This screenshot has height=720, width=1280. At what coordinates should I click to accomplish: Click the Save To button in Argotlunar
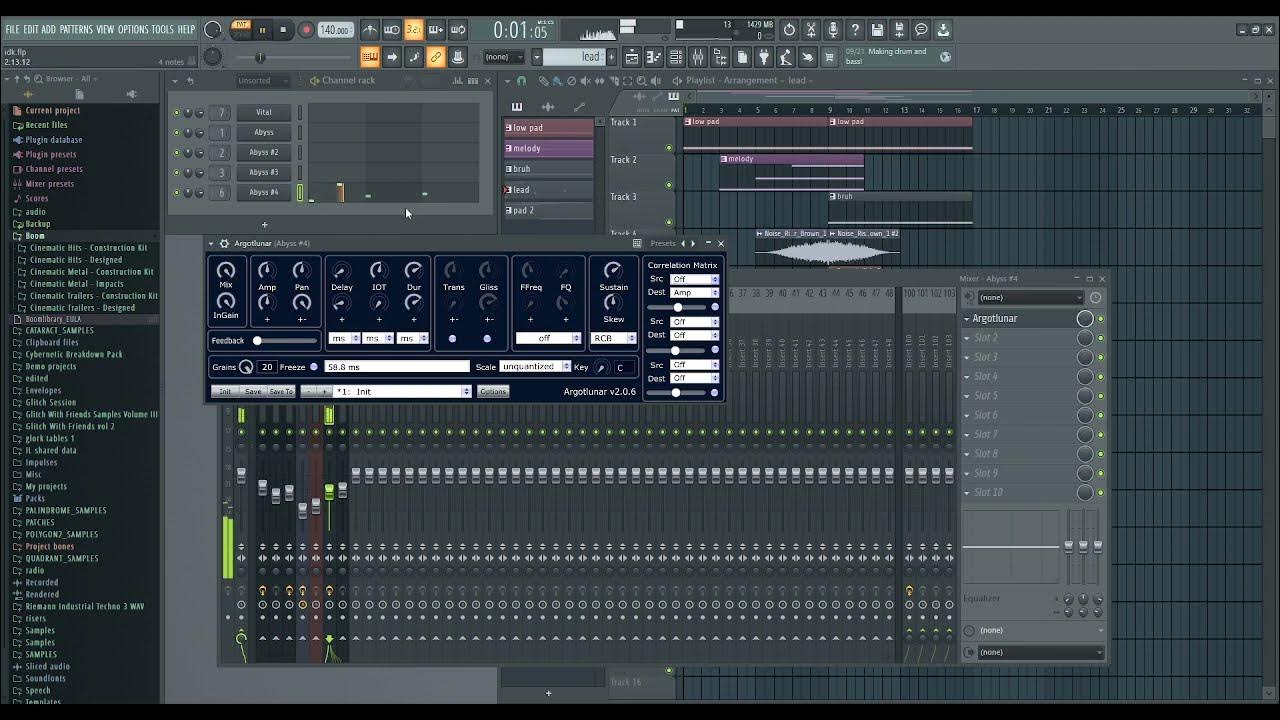(281, 391)
